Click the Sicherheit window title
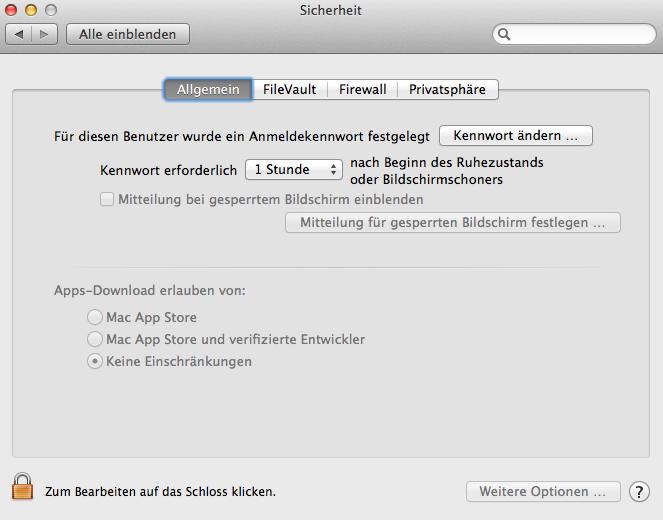This screenshot has width=663, height=520. [331, 10]
